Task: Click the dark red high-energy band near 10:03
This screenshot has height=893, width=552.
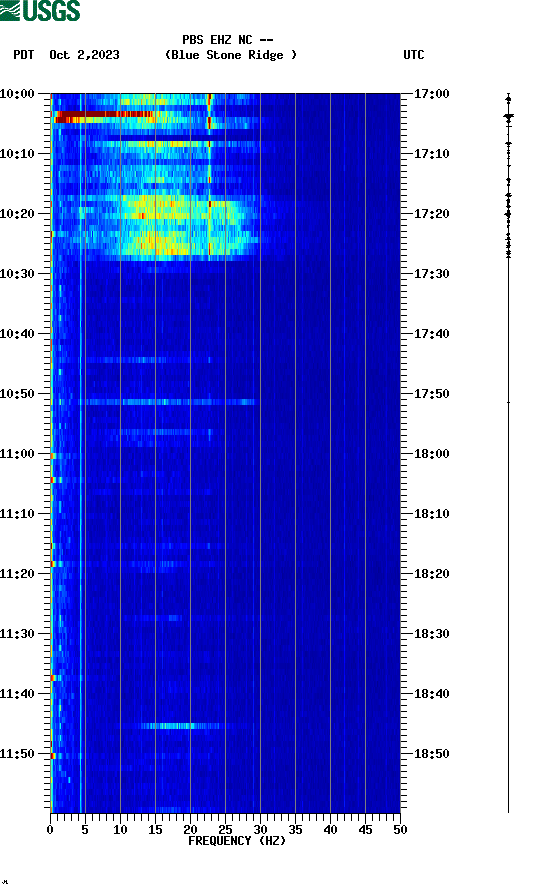Action: 104,114
